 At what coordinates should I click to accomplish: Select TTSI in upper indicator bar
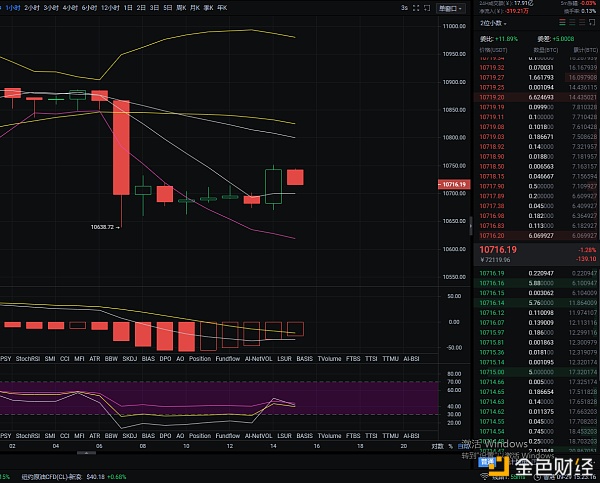click(x=371, y=359)
